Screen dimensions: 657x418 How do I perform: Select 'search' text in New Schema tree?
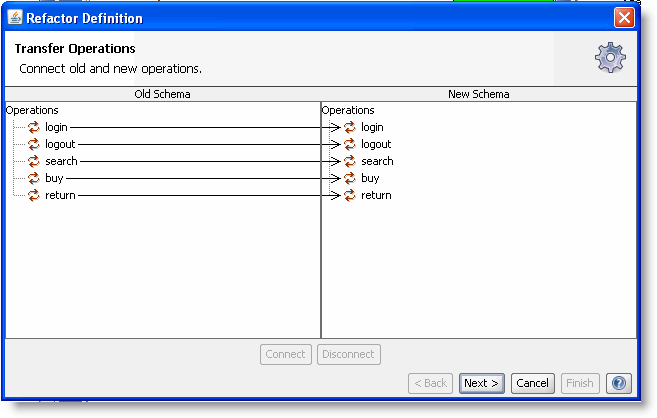377,161
